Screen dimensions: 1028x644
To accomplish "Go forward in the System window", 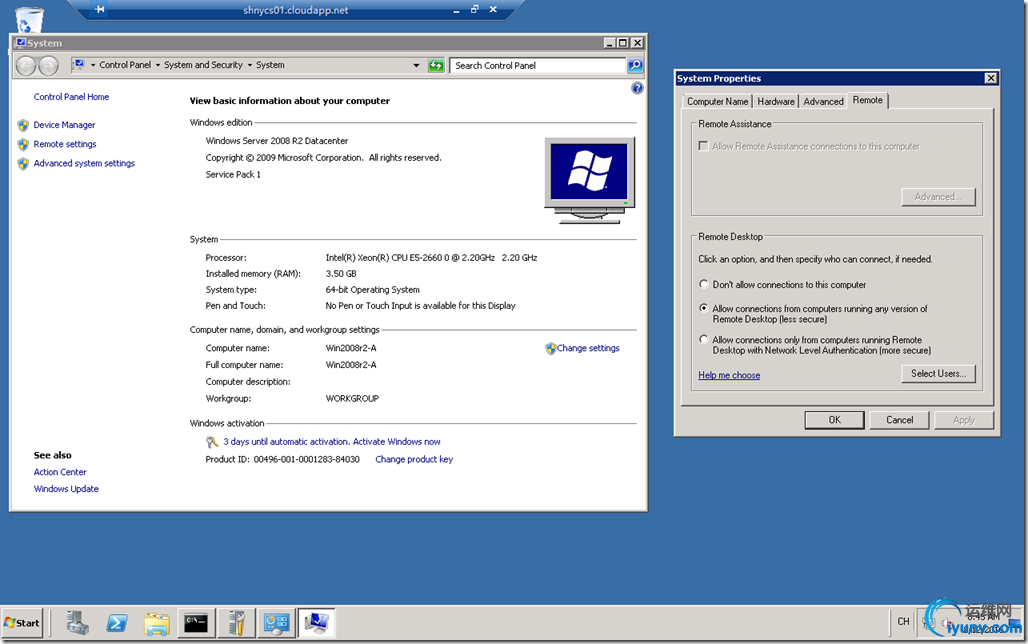I will (x=48, y=66).
